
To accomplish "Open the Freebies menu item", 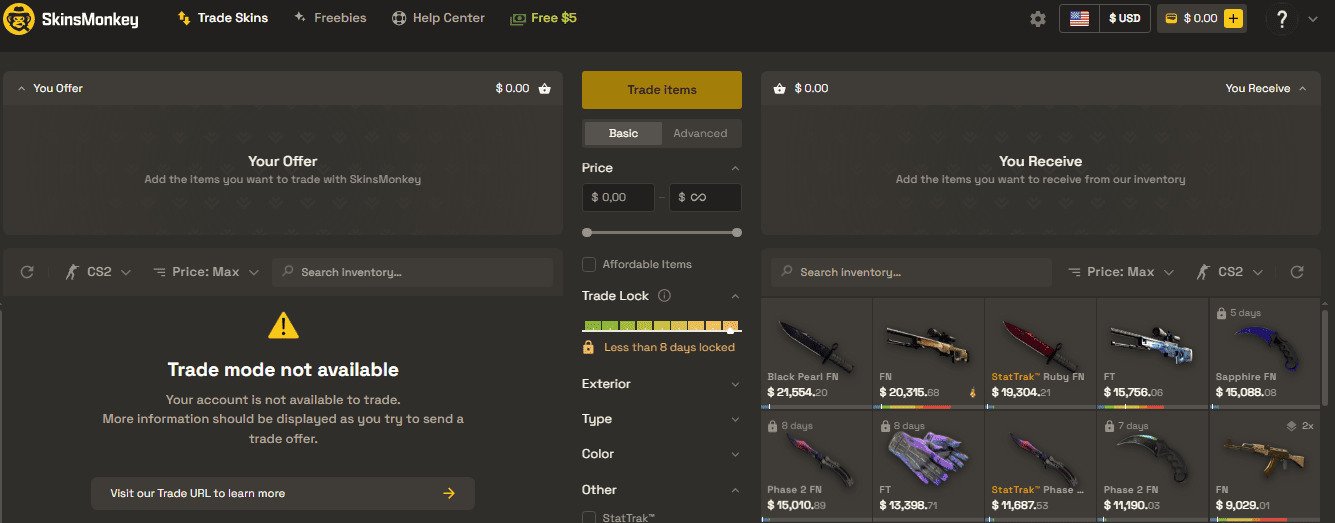I will (x=330, y=18).
